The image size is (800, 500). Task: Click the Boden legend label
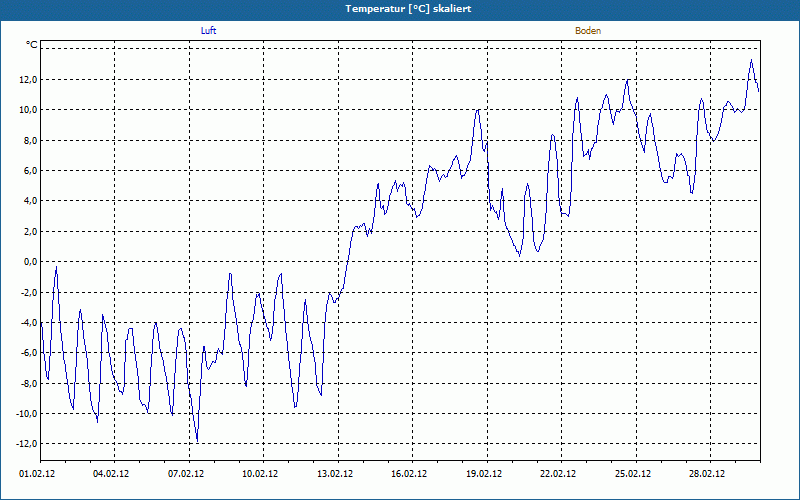[x=588, y=31]
